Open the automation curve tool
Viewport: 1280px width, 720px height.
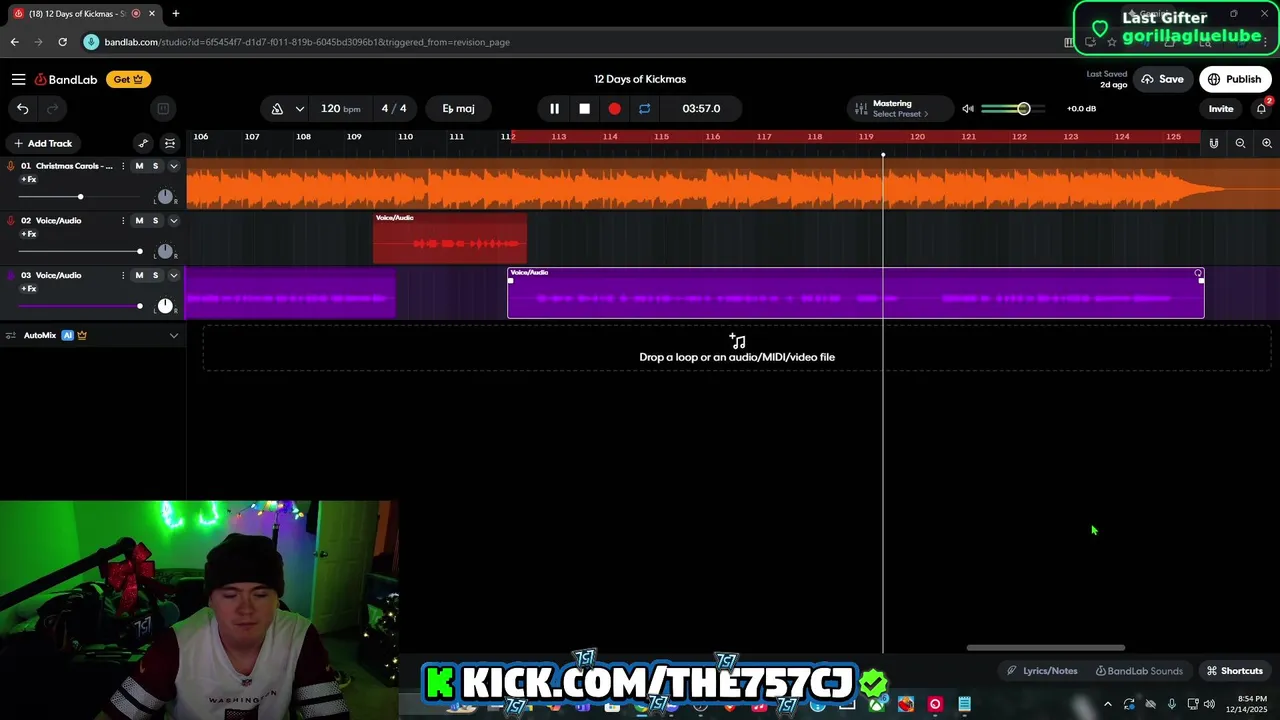143,143
